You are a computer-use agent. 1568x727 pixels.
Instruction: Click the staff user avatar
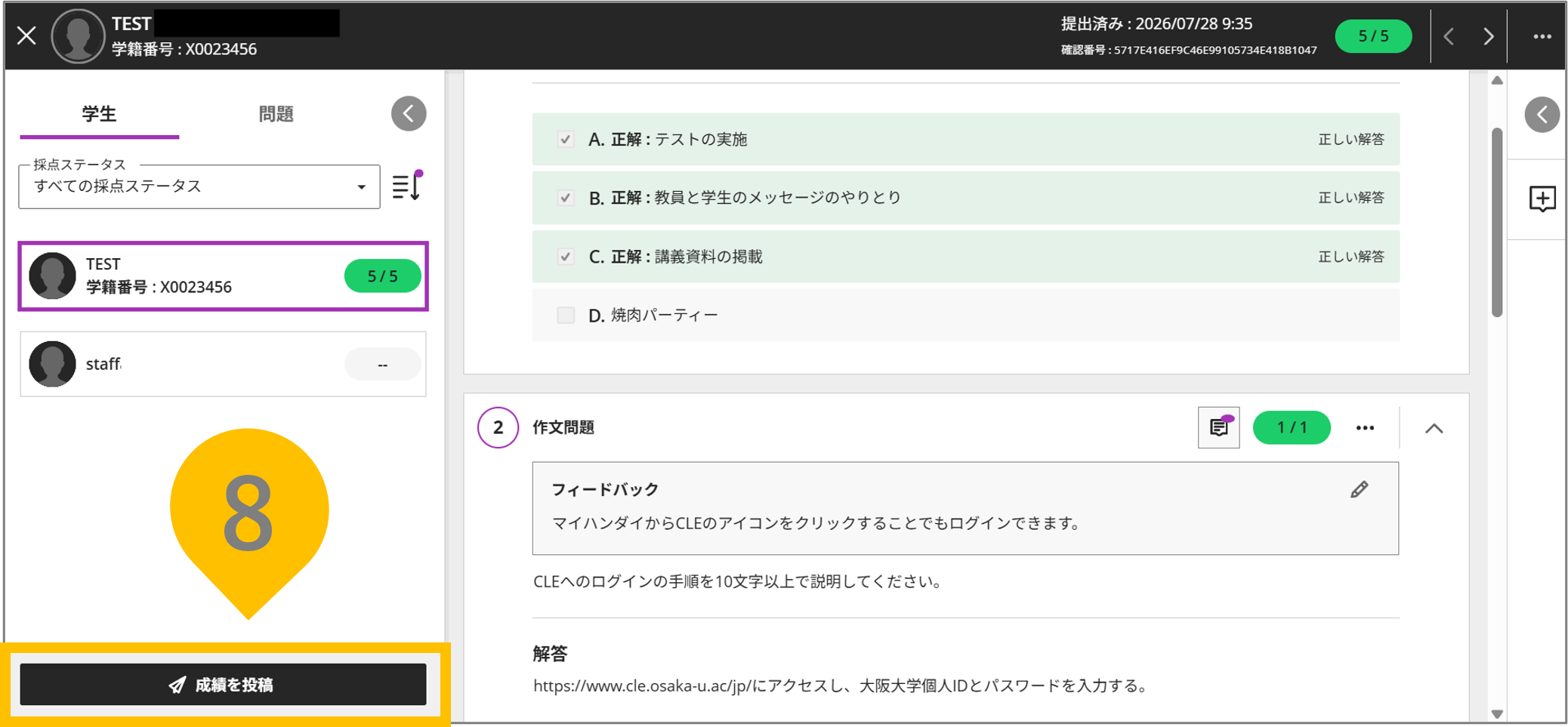coord(52,364)
